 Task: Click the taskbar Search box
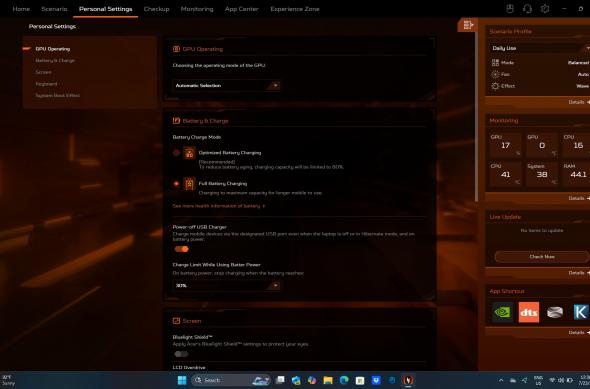tap(231, 380)
